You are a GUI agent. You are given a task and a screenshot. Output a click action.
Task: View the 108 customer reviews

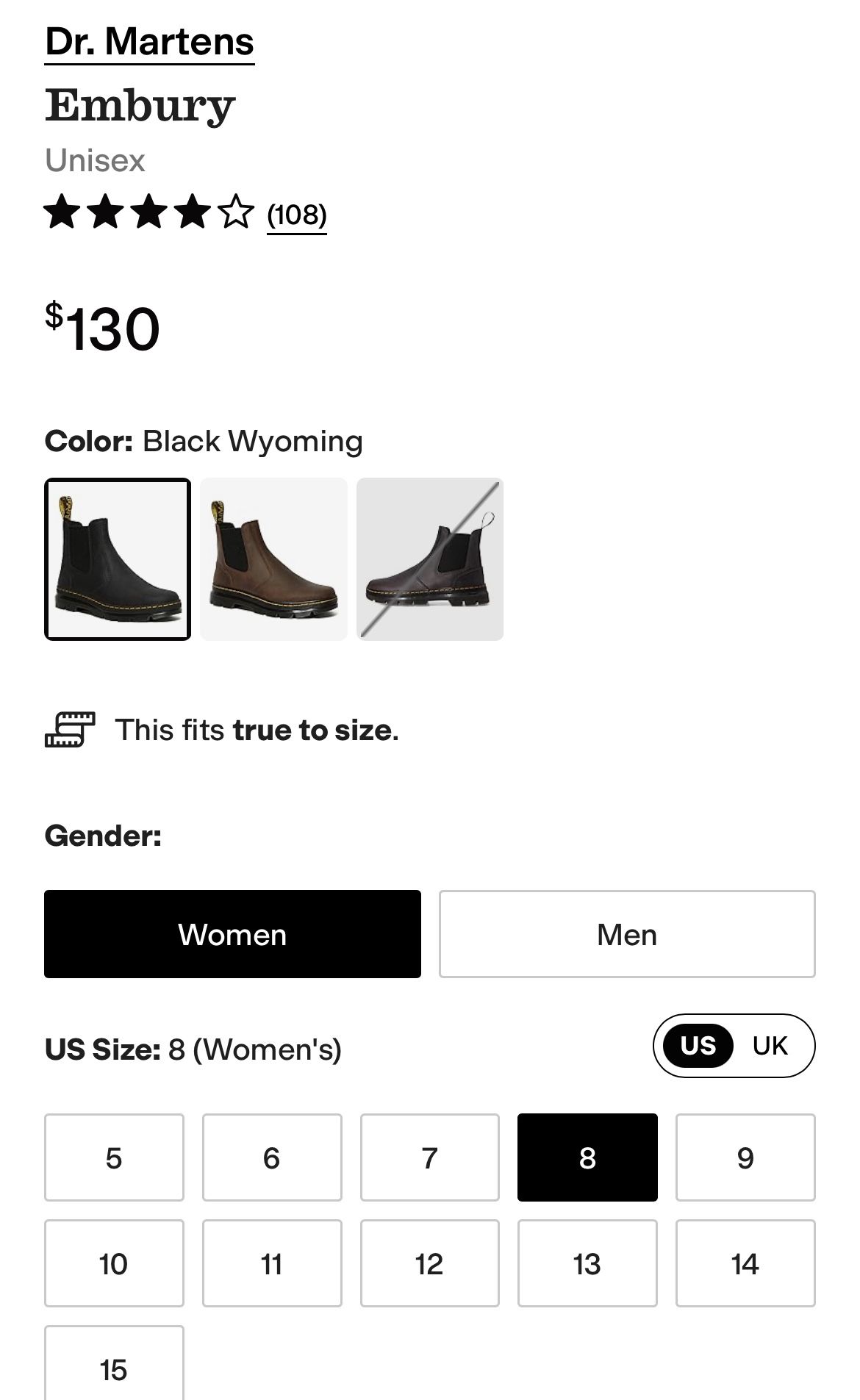[x=296, y=215]
